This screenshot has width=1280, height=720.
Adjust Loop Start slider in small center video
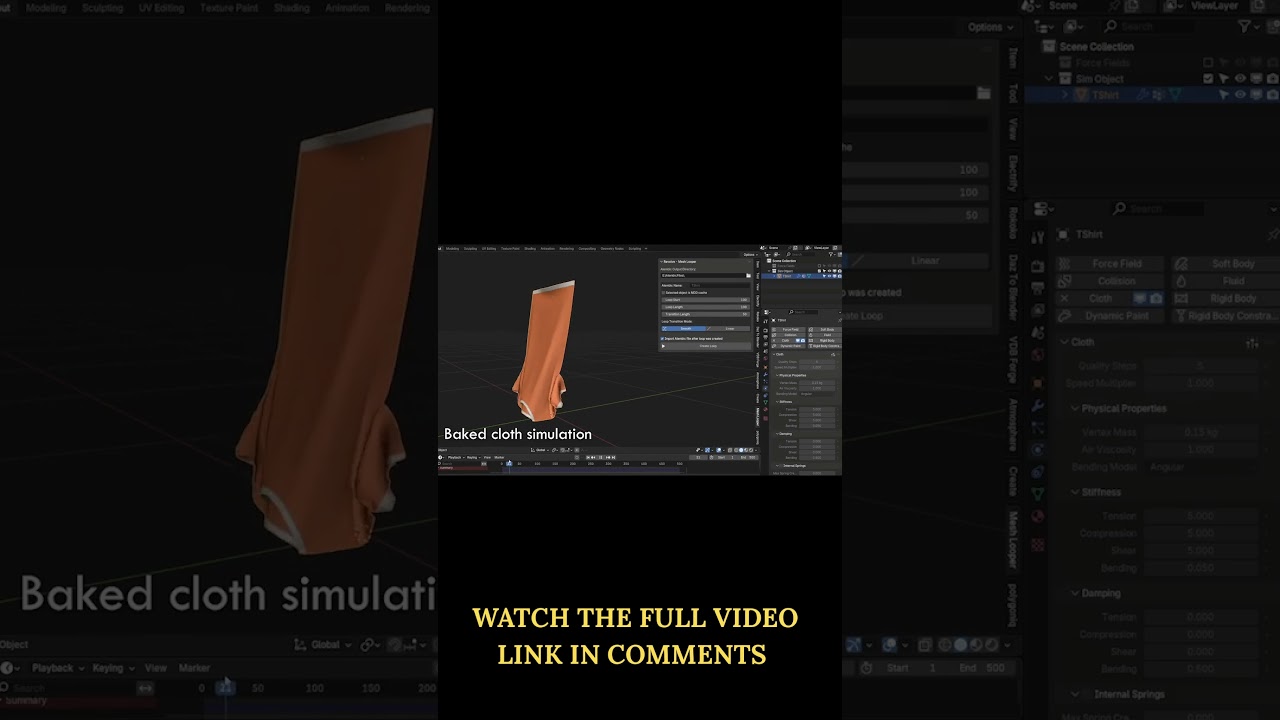click(706, 299)
